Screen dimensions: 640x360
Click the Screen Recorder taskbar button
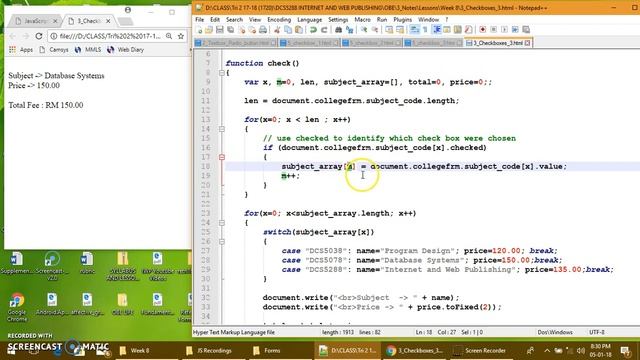pyautogui.click(x=480, y=351)
